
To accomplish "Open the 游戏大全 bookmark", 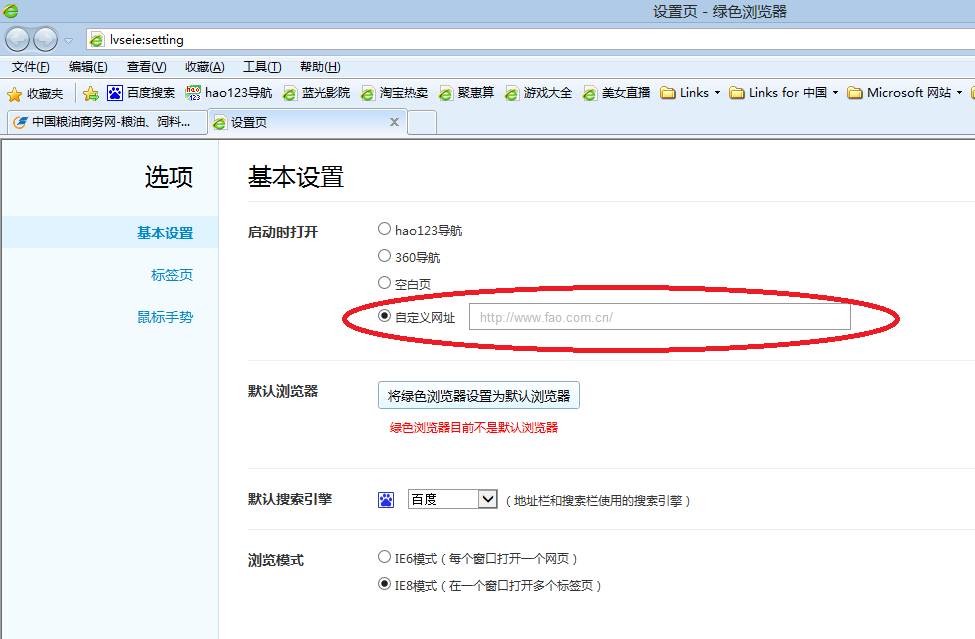I will (538, 93).
